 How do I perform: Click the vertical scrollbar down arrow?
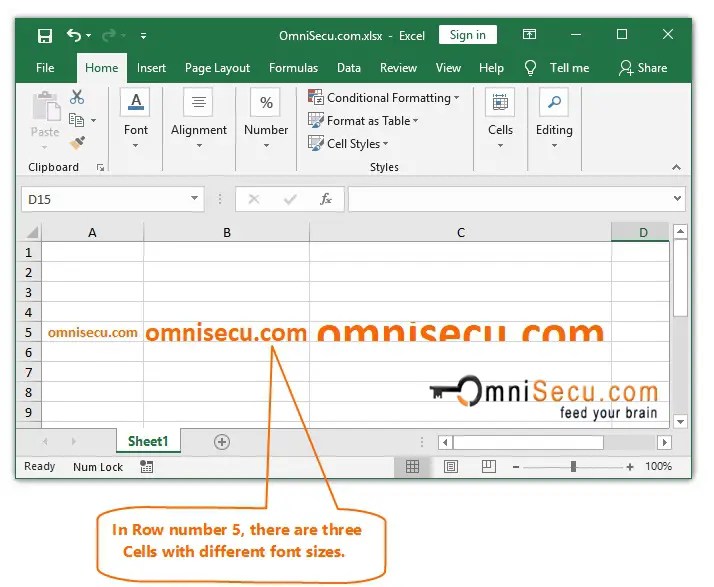tap(680, 422)
